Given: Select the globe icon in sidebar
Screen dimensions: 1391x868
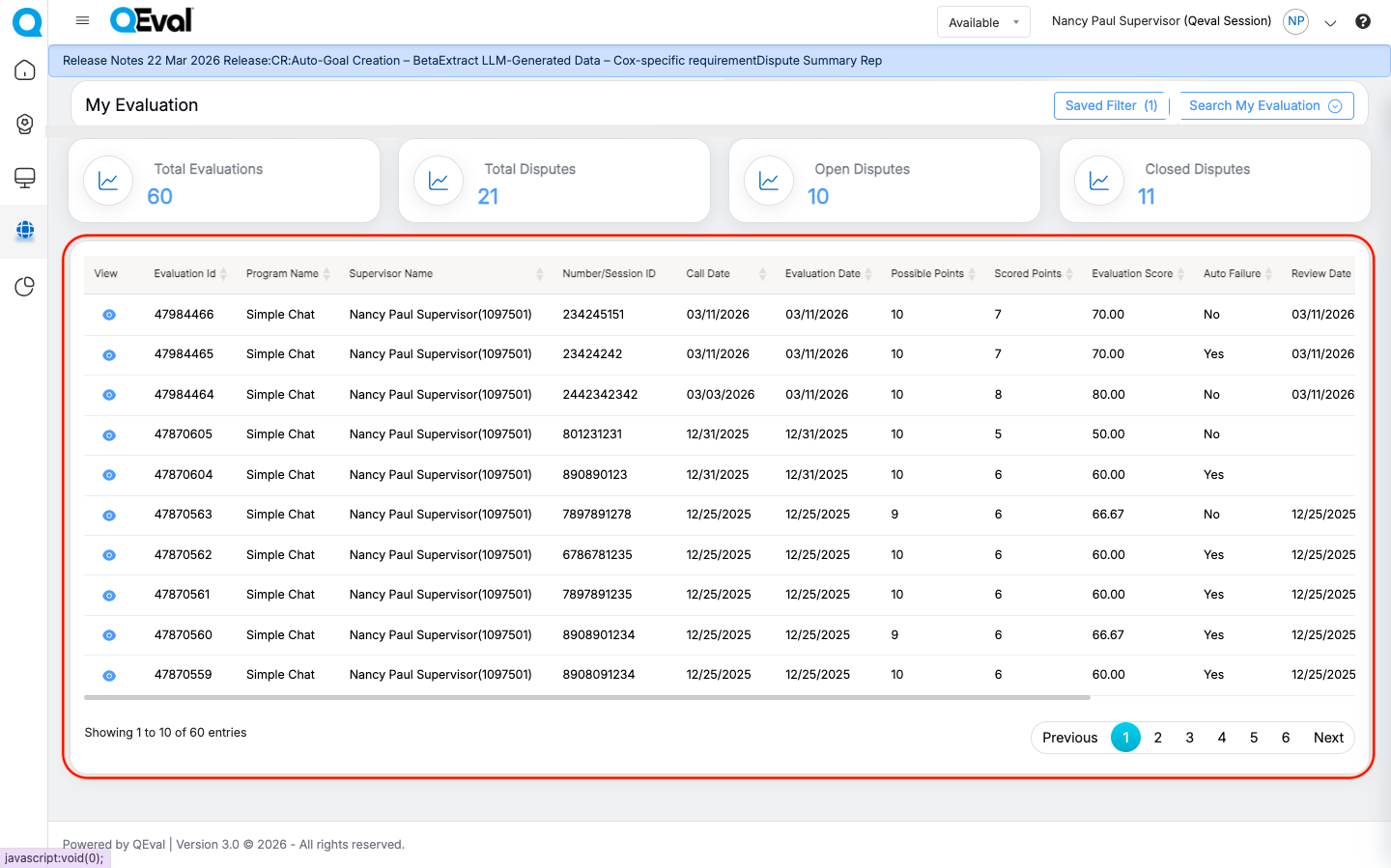Looking at the screenshot, I should tap(25, 231).
